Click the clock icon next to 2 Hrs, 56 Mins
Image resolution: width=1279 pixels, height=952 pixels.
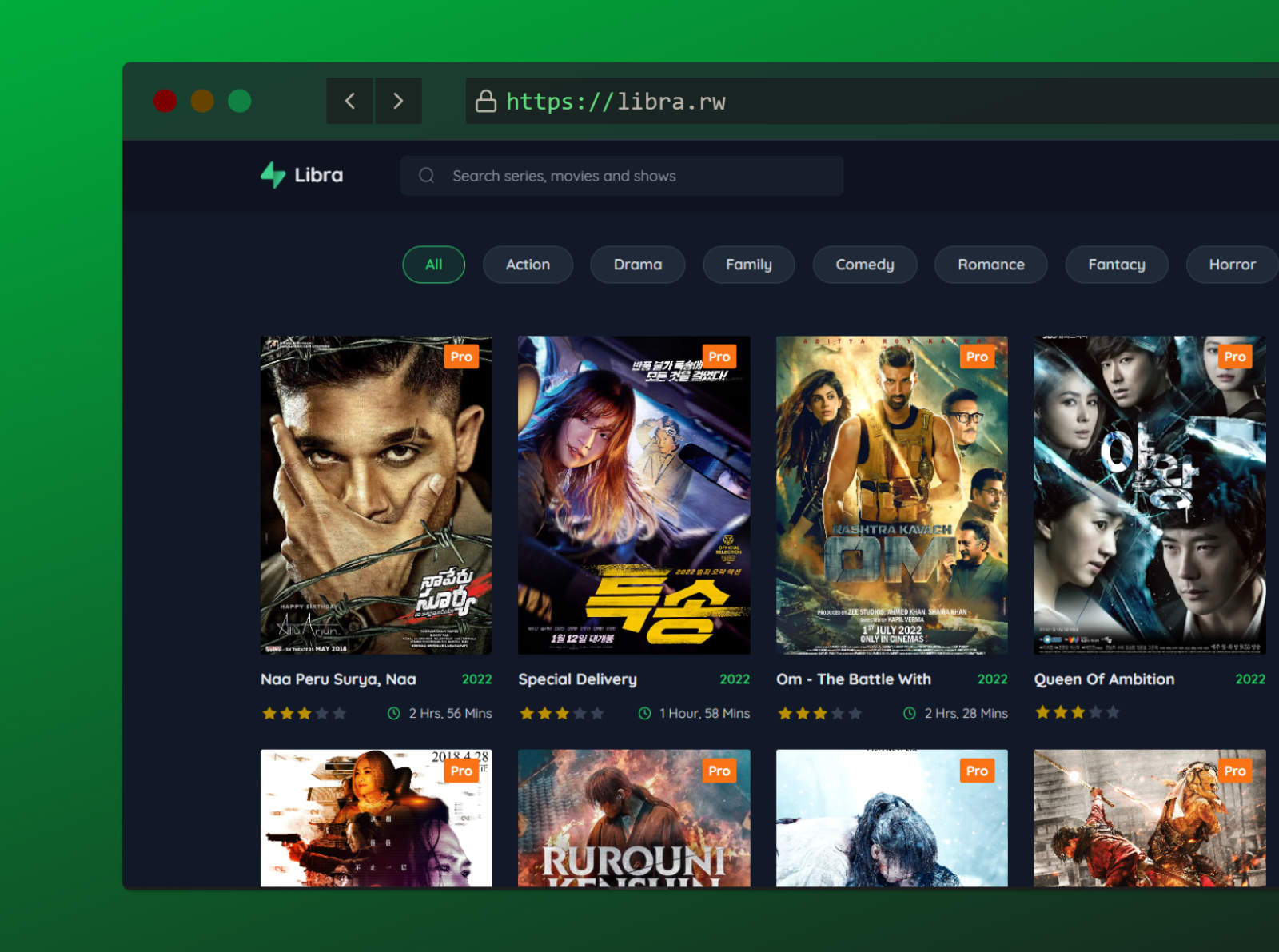(393, 713)
